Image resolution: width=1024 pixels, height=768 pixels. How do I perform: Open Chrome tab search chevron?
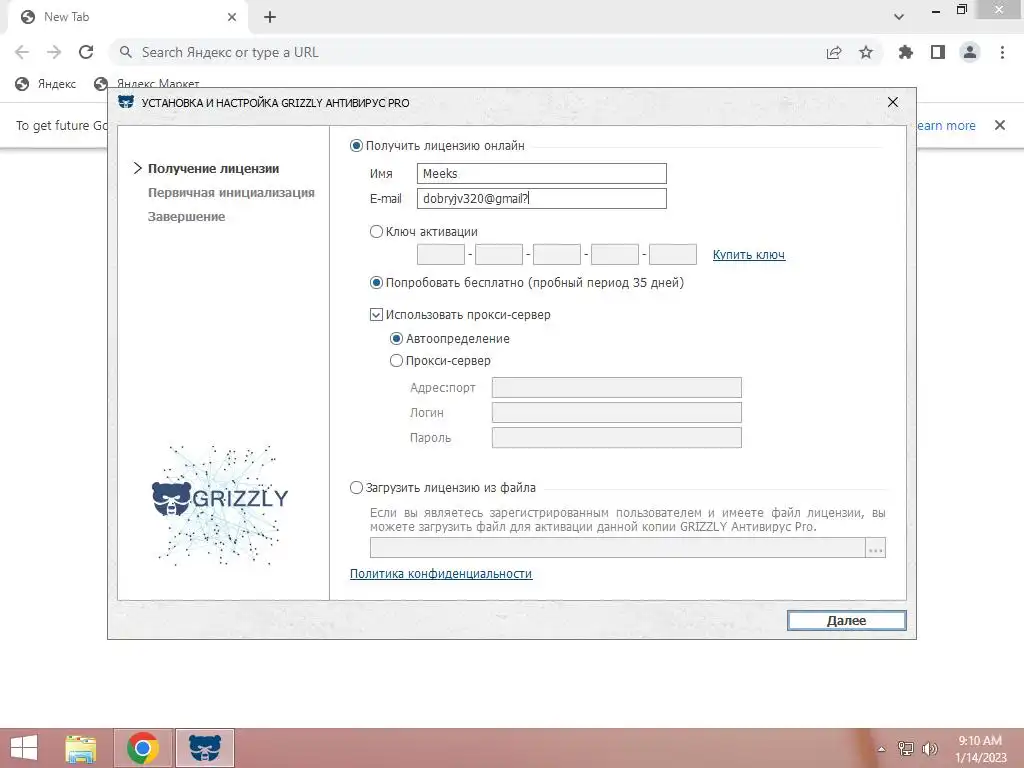[x=899, y=17]
